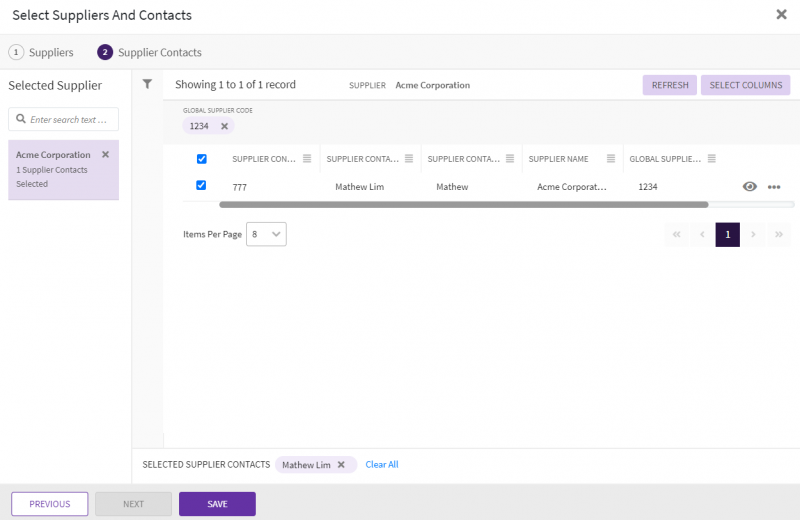Screen dimensions: 800x520
Task: Open Supplier Name column menu icon
Action: (x=609, y=159)
